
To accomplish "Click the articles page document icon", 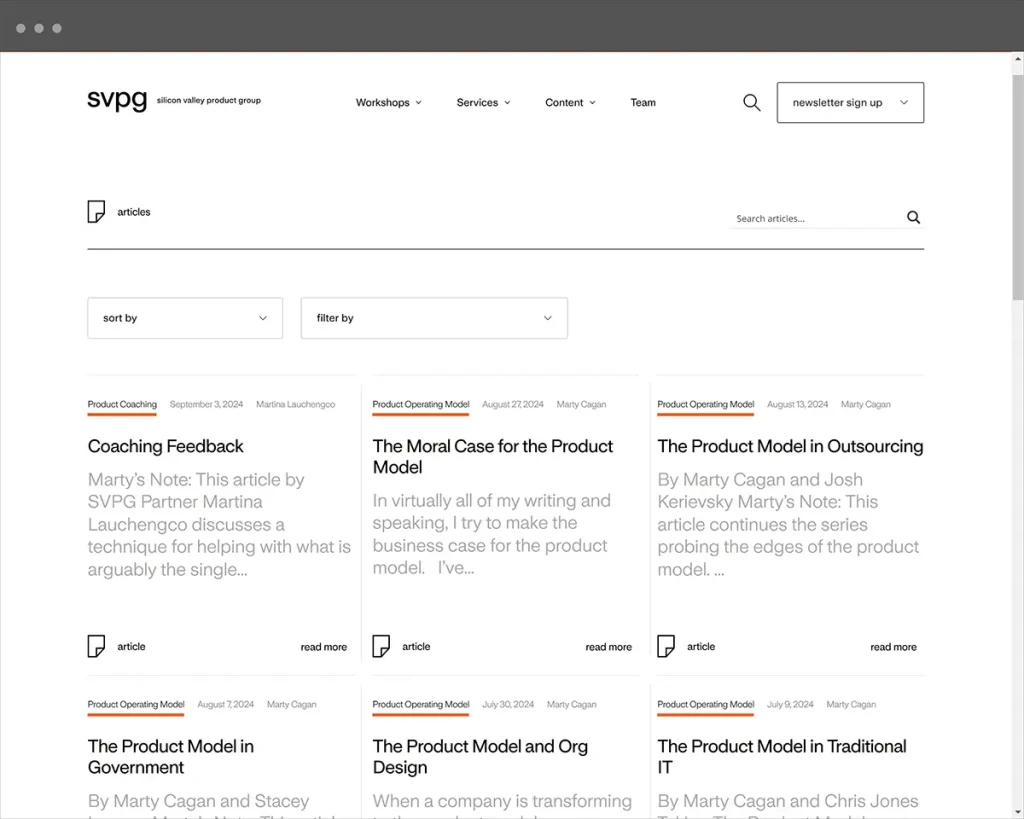I will (96, 212).
